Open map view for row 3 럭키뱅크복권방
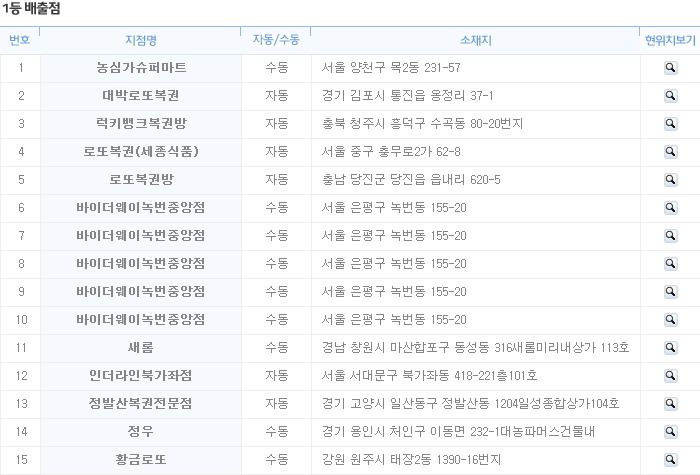The height and width of the screenshot is (475, 700). click(670, 124)
